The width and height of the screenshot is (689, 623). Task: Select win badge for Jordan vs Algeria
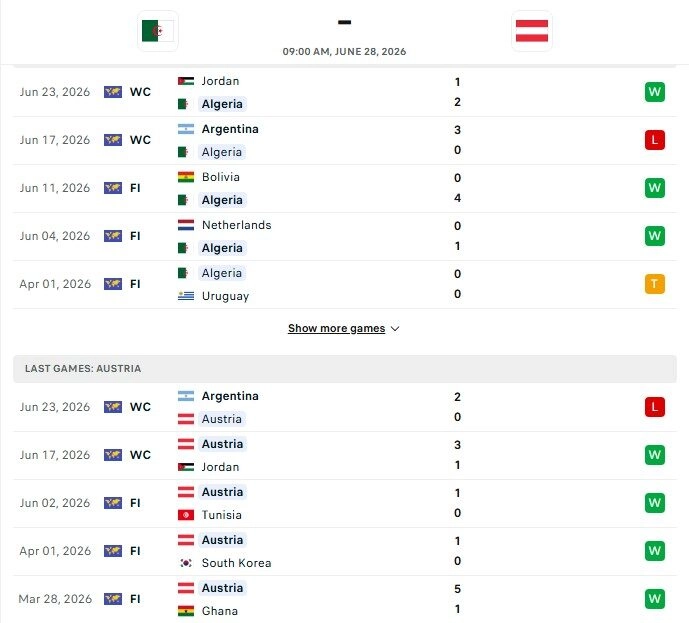(654, 92)
